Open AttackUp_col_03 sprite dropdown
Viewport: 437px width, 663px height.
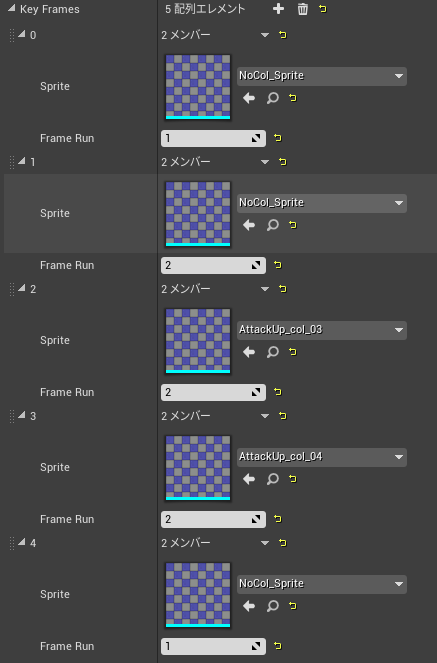click(322, 330)
